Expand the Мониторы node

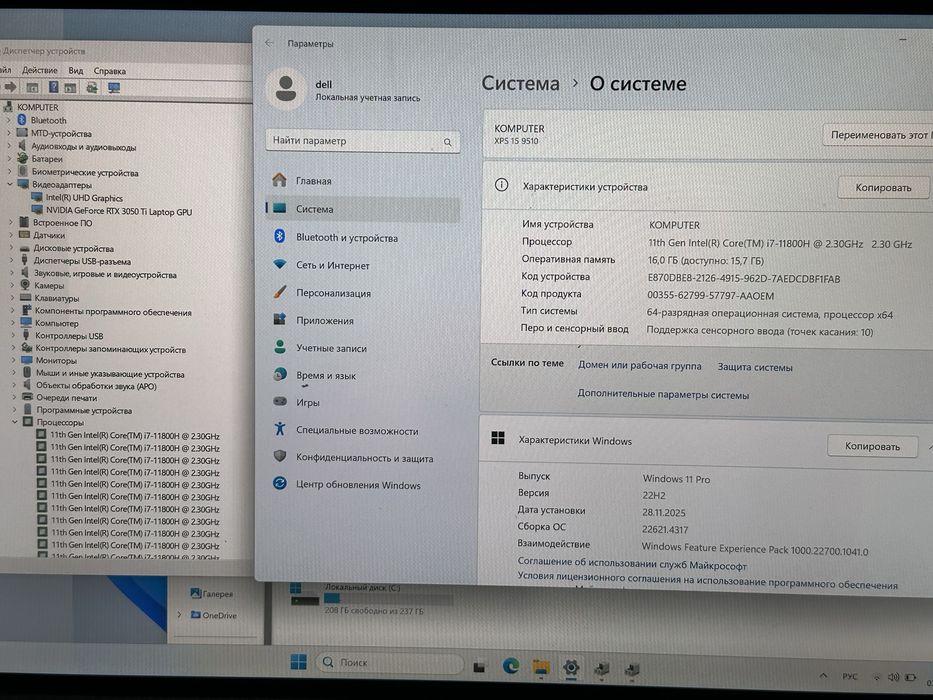pyautogui.click(x=13, y=360)
